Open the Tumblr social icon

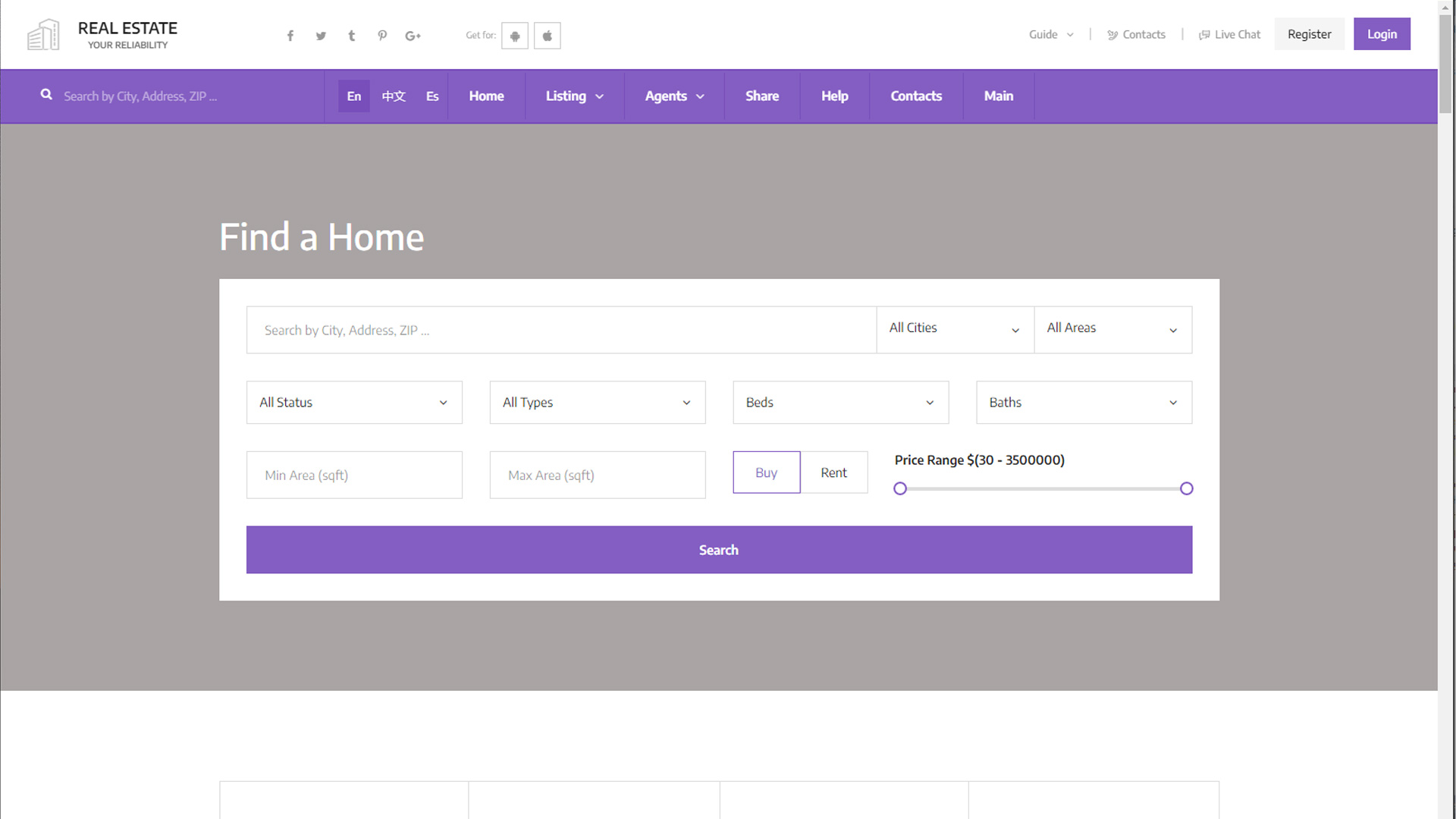(351, 36)
